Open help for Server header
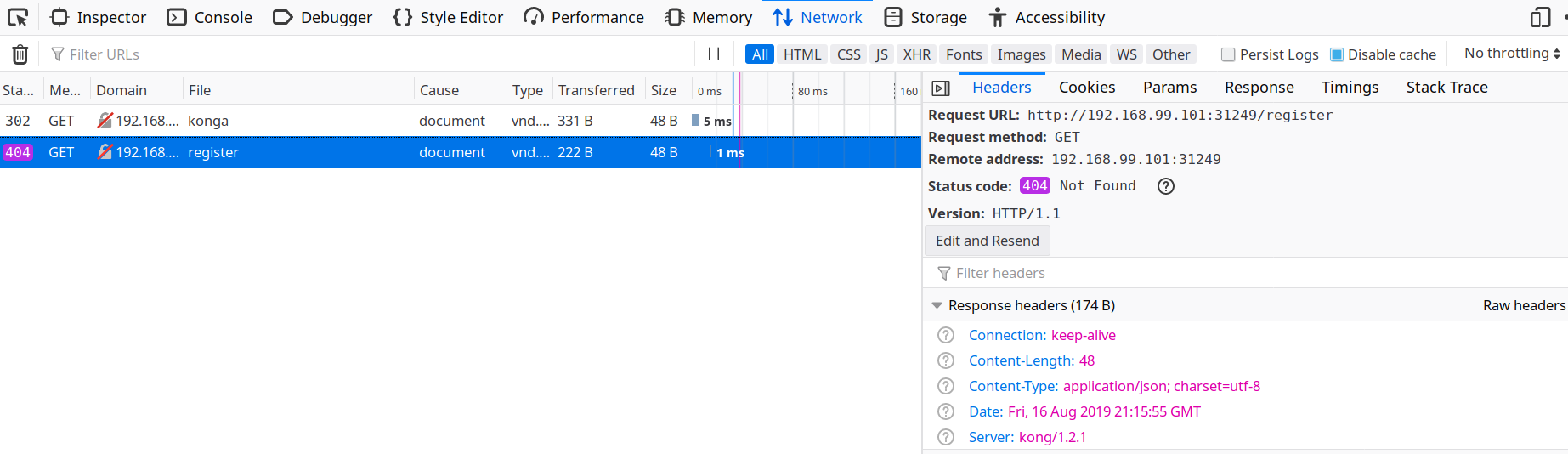The width and height of the screenshot is (1568, 454). (x=946, y=437)
